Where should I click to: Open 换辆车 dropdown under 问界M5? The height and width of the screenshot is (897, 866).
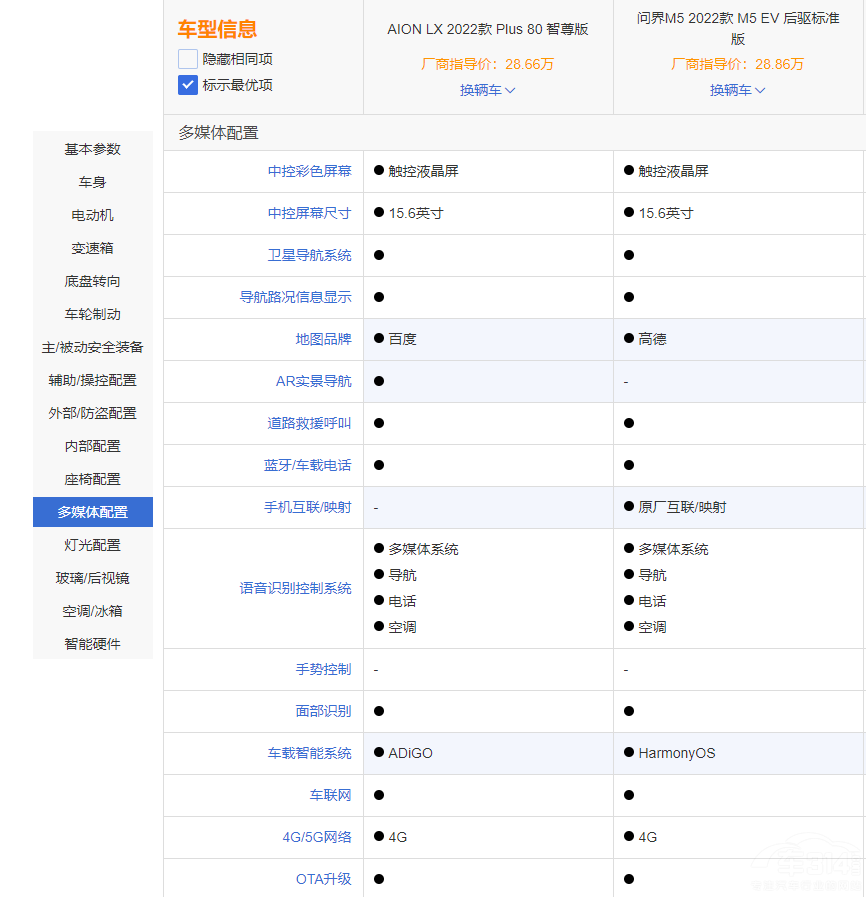pyautogui.click(x=737, y=90)
